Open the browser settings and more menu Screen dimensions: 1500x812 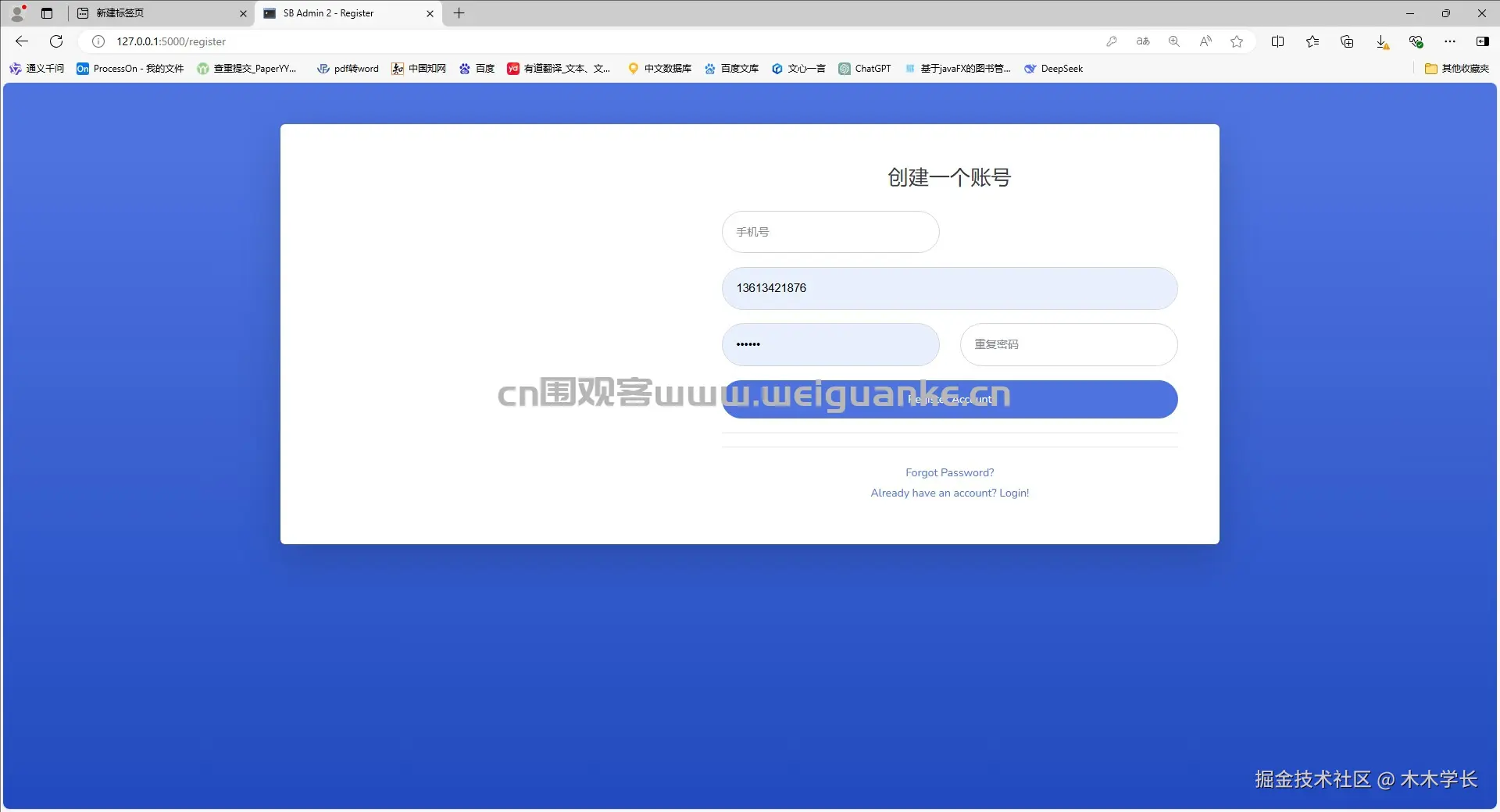(x=1450, y=41)
